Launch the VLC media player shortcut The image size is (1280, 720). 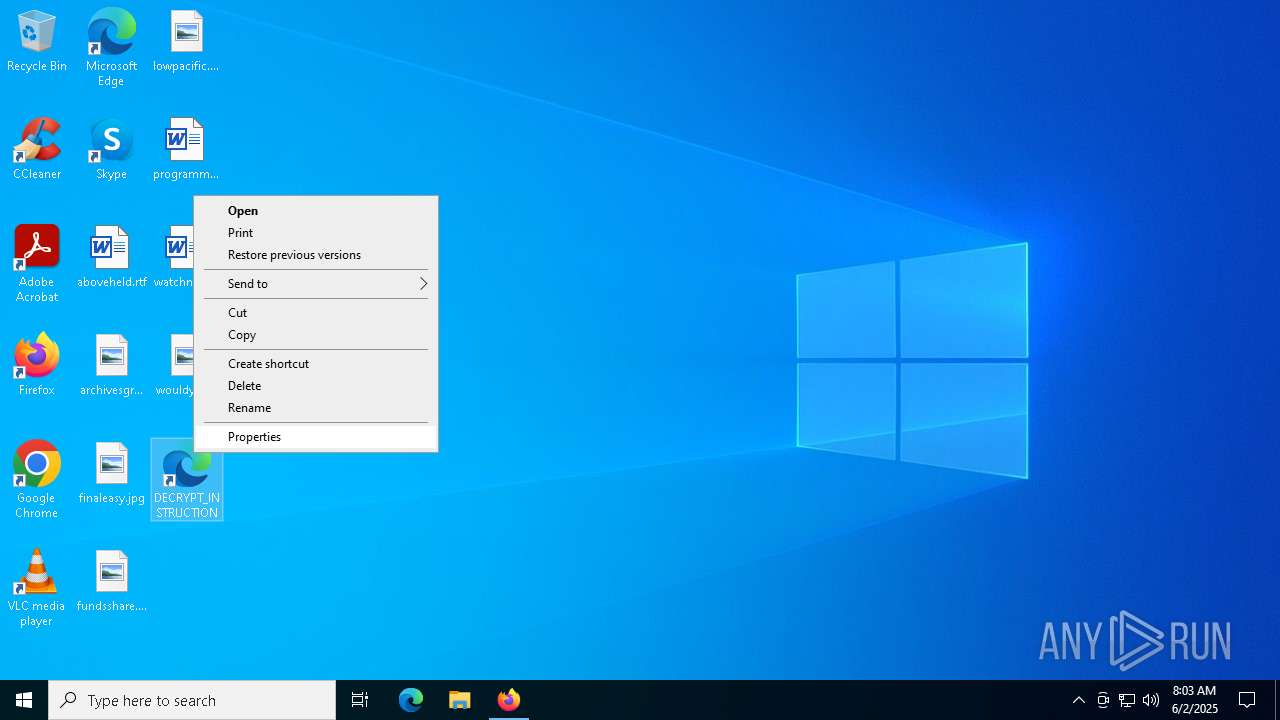37,588
